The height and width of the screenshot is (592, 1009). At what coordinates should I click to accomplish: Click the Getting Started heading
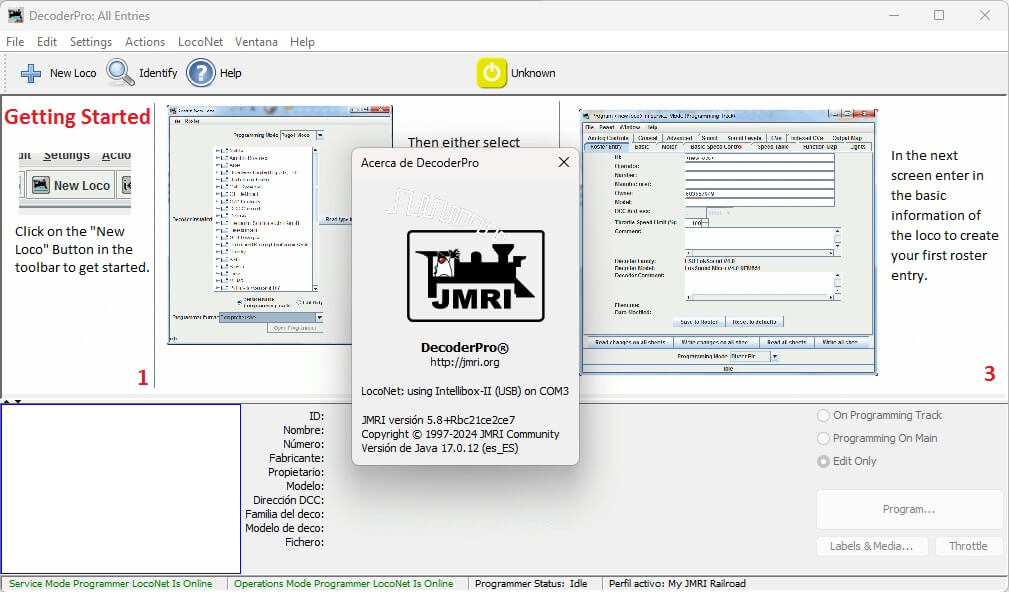77,116
